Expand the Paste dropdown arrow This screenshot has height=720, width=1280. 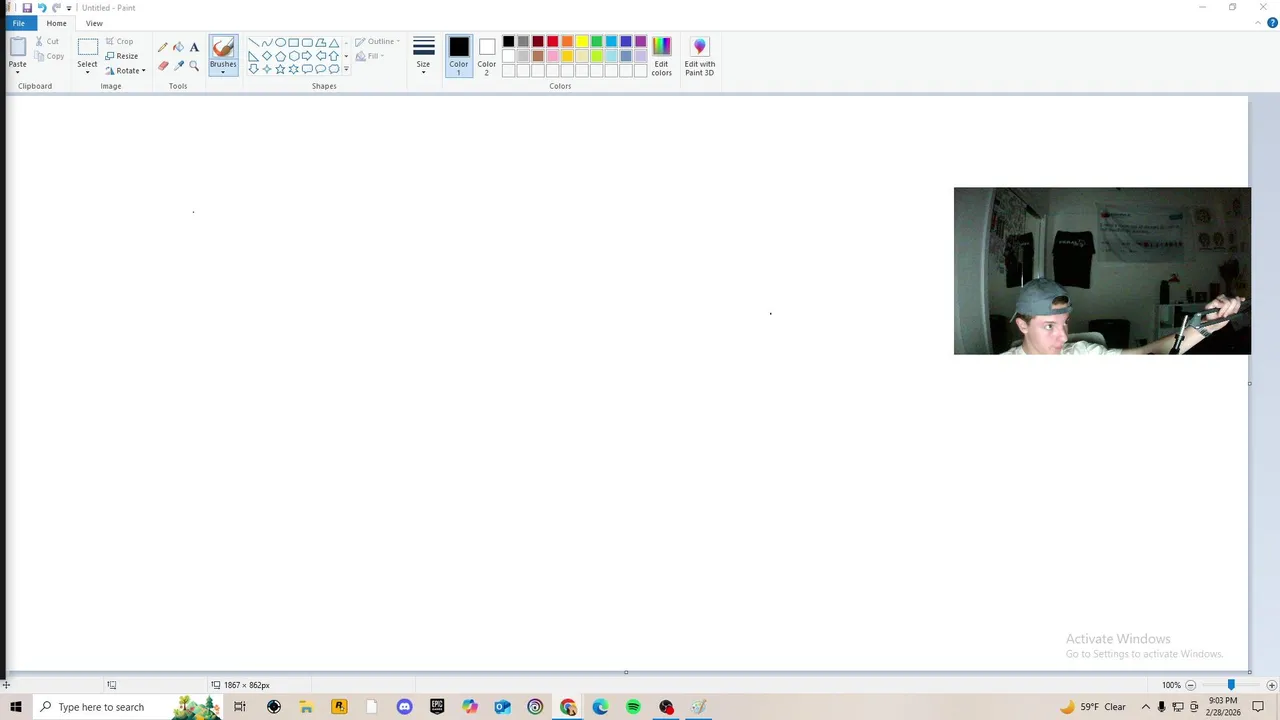[x=17, y=72]
